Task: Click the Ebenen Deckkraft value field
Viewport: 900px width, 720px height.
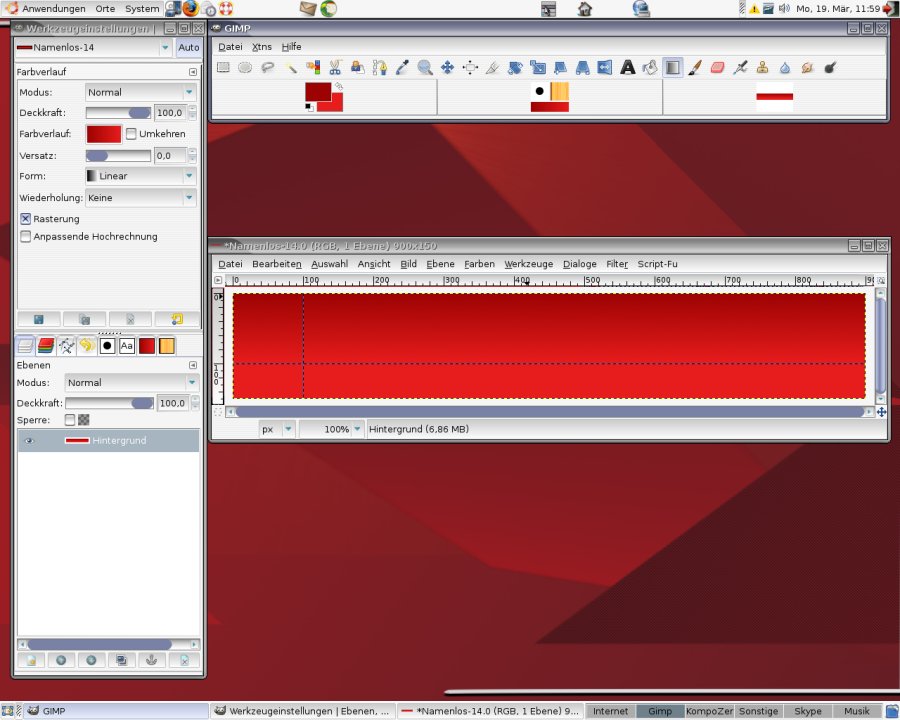Action: (x=172, y=403)
